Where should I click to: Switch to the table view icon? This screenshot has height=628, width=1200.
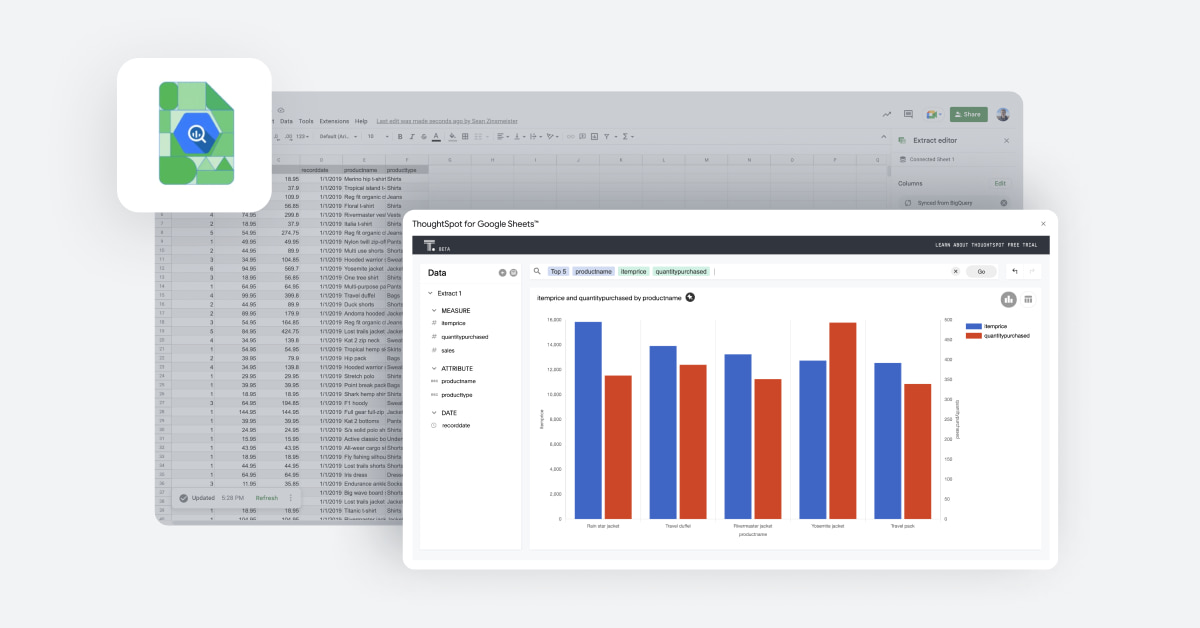1028,299
